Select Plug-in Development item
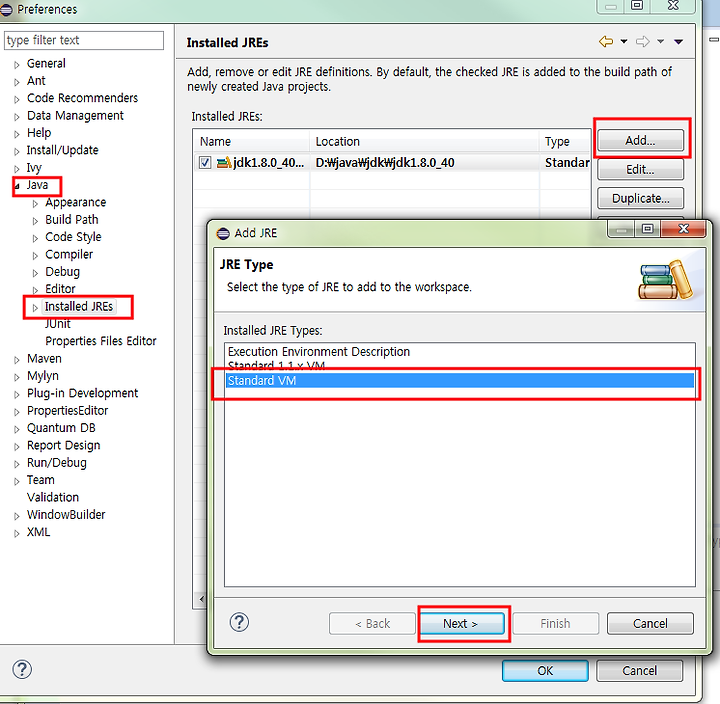Screen dimensions: 720x704 82,393
